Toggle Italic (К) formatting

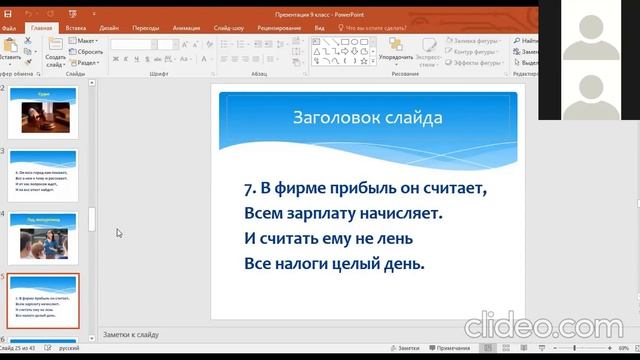[126, 60]
